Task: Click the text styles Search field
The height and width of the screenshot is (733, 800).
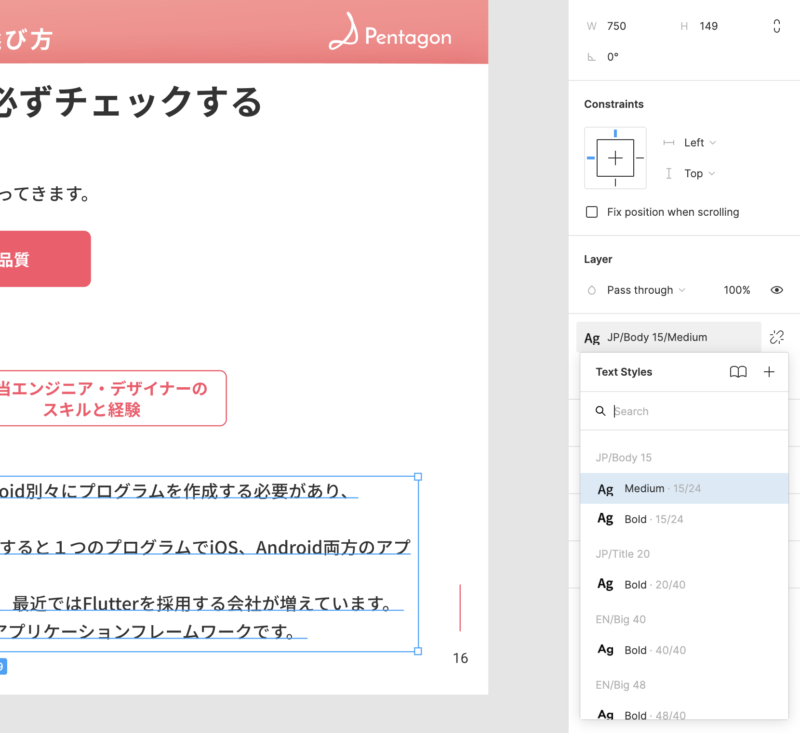Action: (690, 411)
